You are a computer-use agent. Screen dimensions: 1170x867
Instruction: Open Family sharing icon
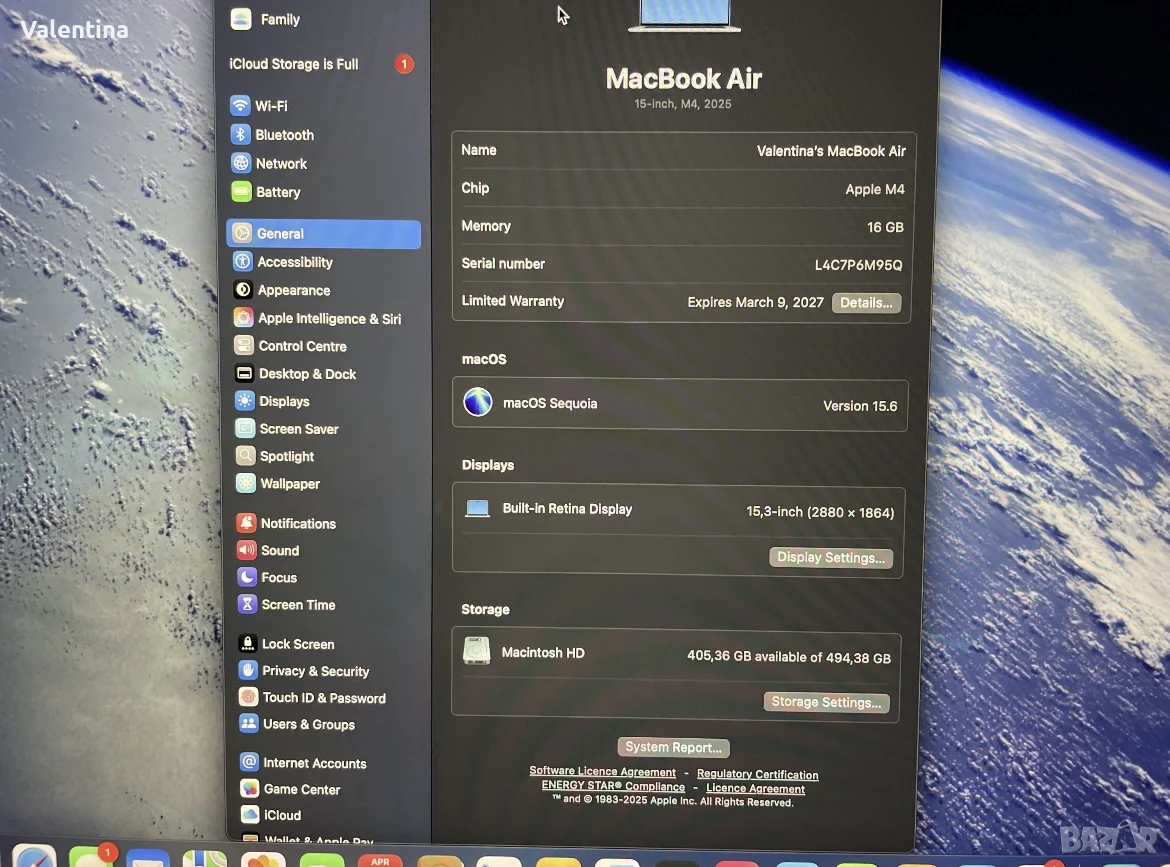point(241,19)
